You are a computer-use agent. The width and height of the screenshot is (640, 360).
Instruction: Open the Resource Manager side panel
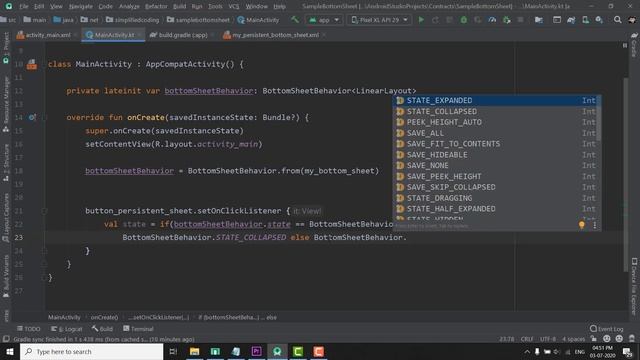6,104
